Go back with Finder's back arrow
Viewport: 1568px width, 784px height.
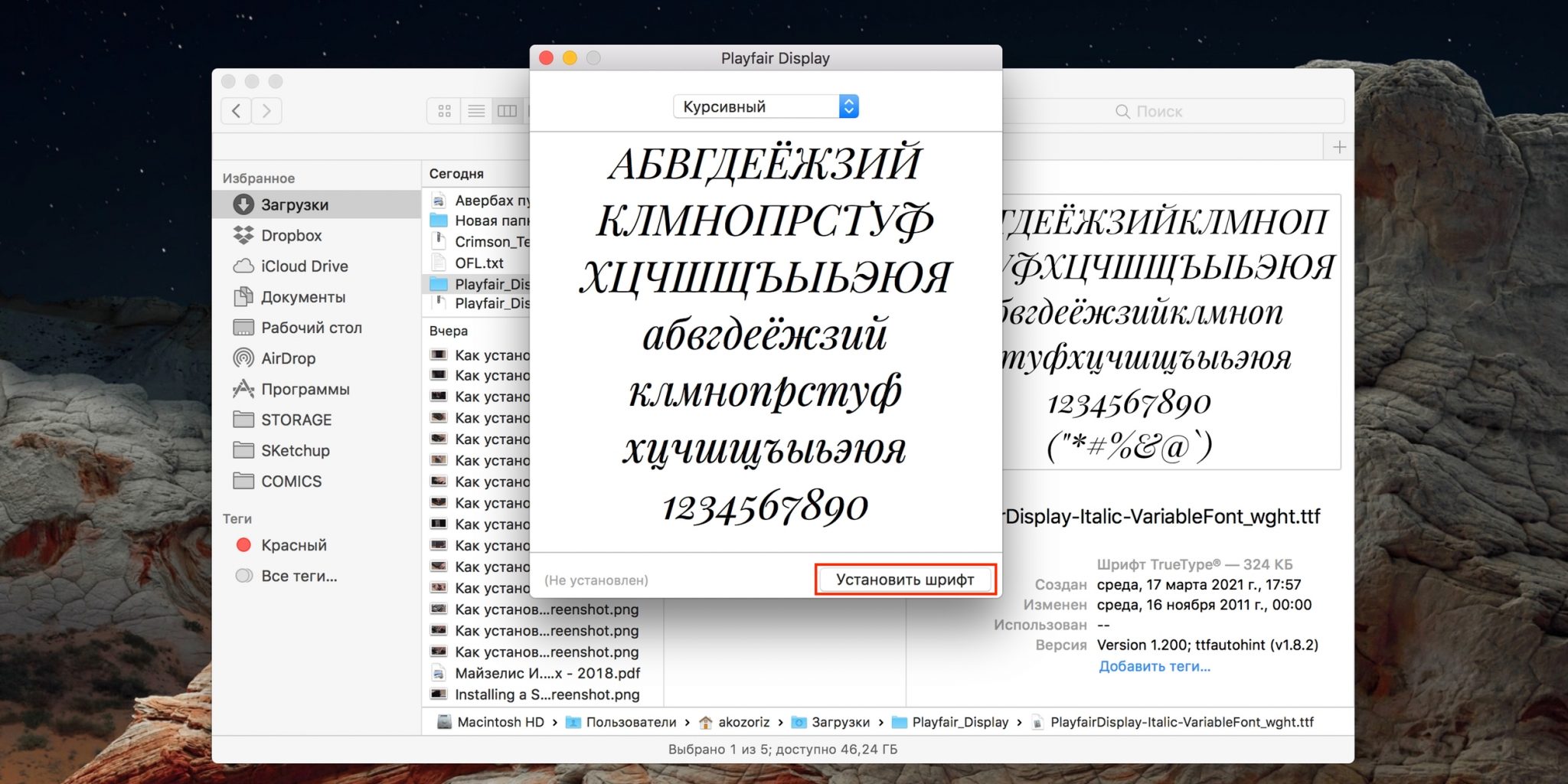pyautogui.click(x=237, y=111)
